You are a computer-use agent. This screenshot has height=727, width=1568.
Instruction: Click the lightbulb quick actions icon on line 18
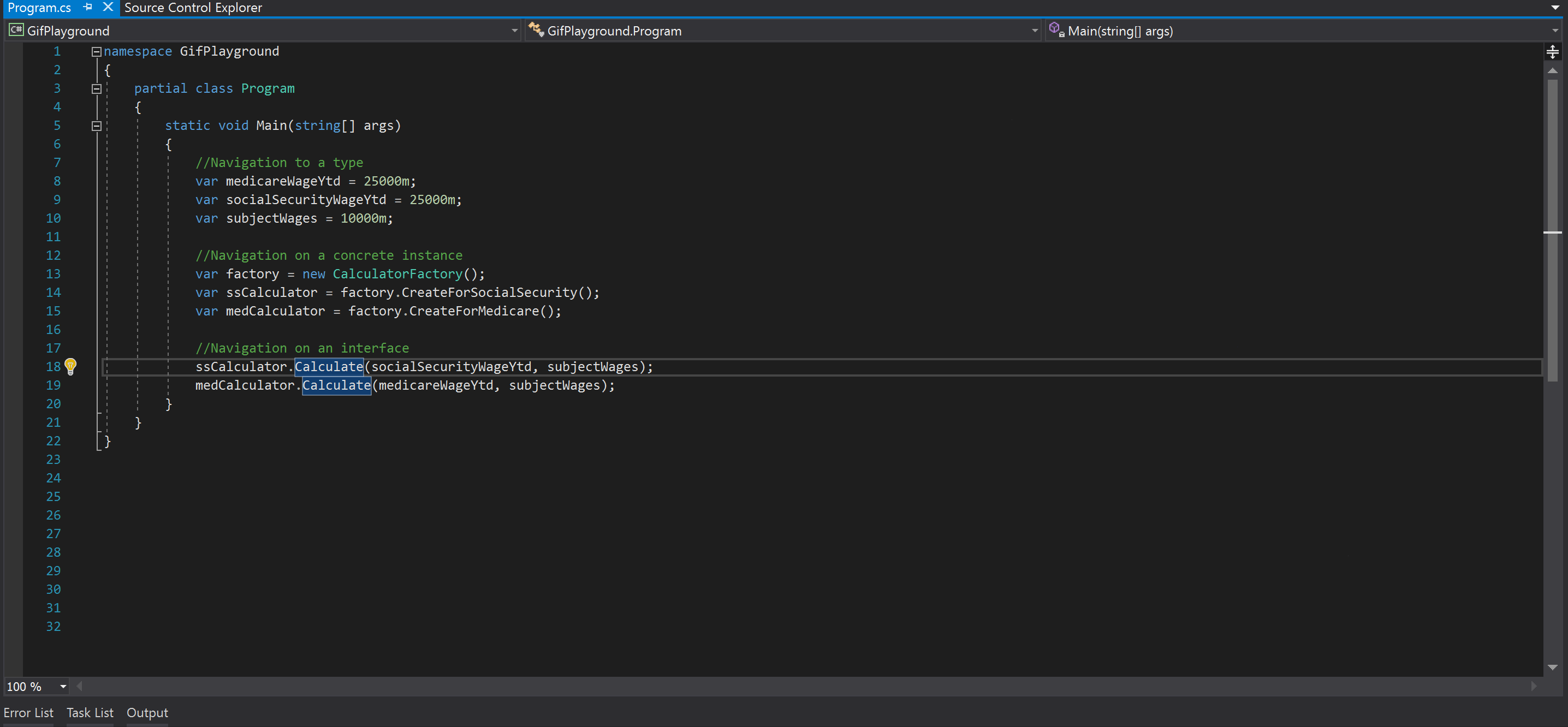pyautogui.click(x=71, y=366)
